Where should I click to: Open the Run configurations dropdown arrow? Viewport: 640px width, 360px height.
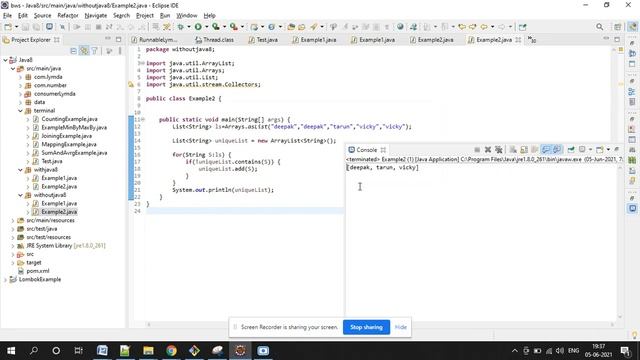pos(207,27)
